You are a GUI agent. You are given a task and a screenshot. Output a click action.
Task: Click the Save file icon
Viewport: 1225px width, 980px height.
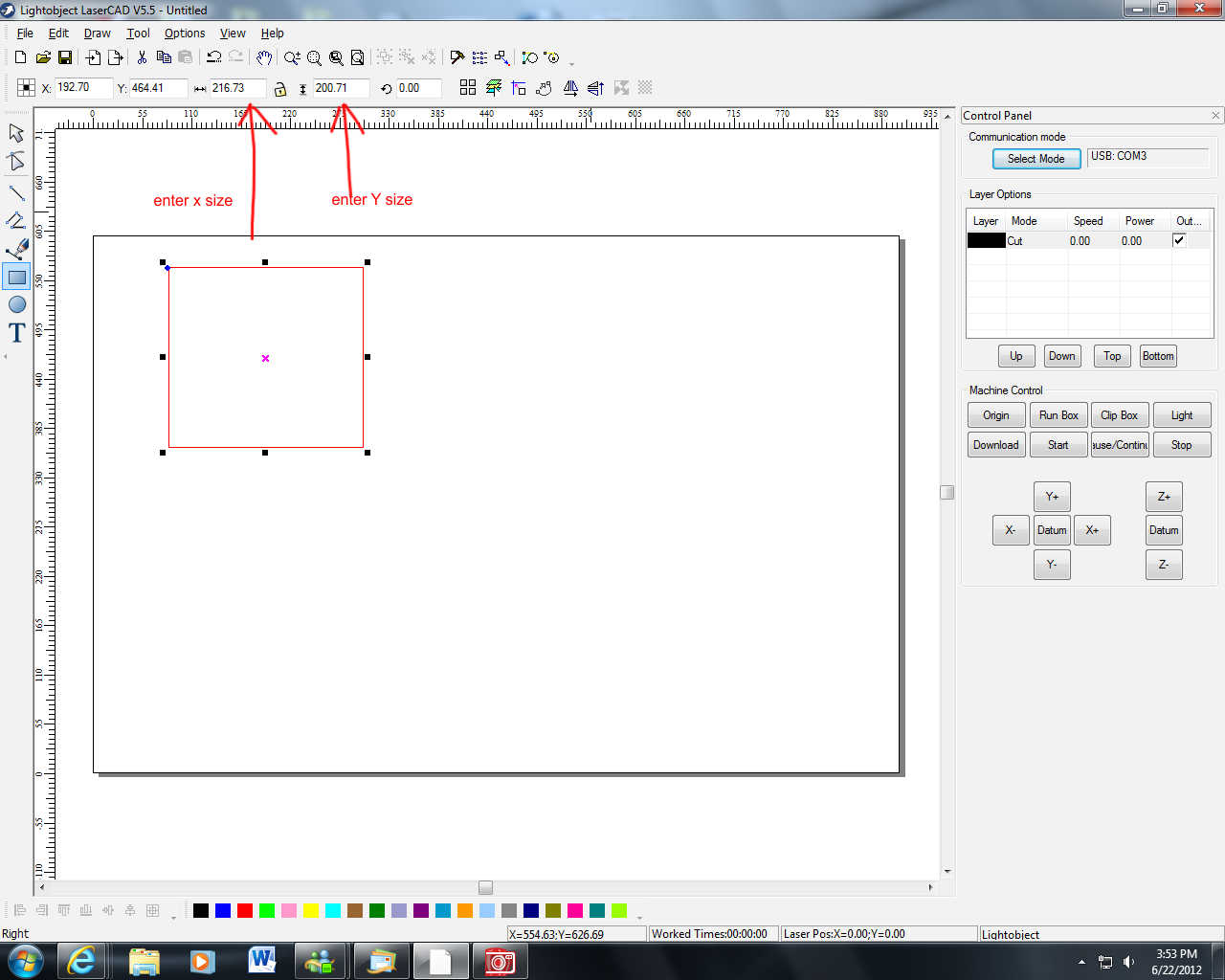65,58
